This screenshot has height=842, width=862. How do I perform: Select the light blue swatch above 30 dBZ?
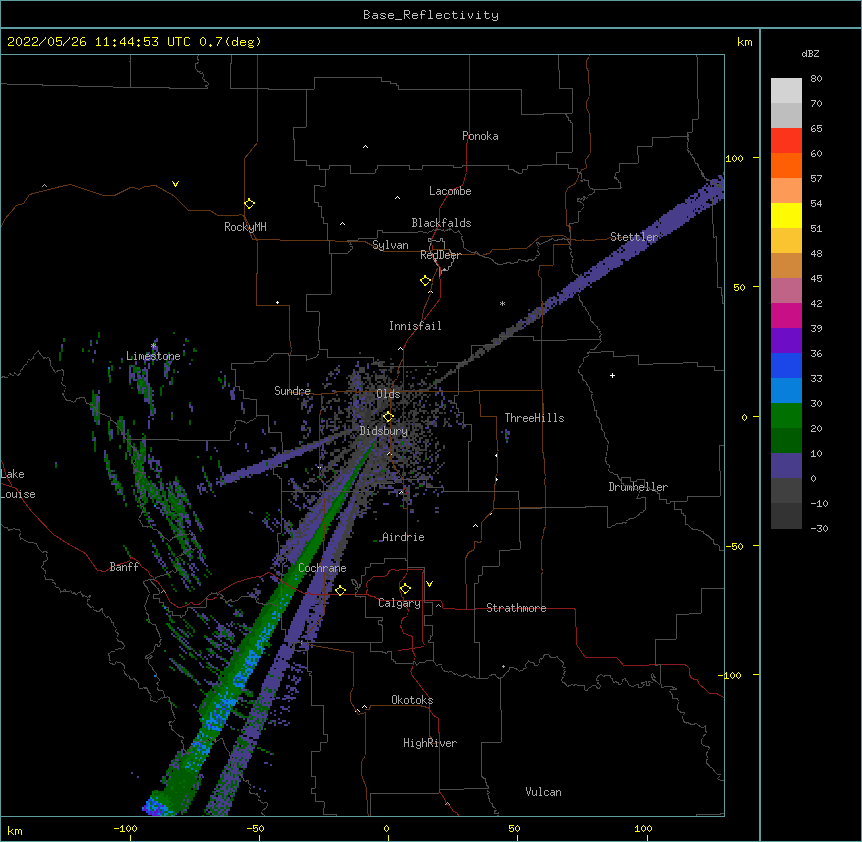click(x=786, y=390)
